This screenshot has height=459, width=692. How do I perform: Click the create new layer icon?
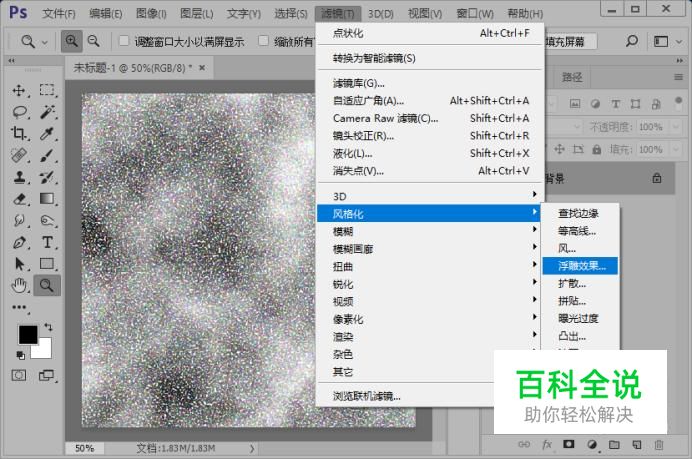click(636, 444)
